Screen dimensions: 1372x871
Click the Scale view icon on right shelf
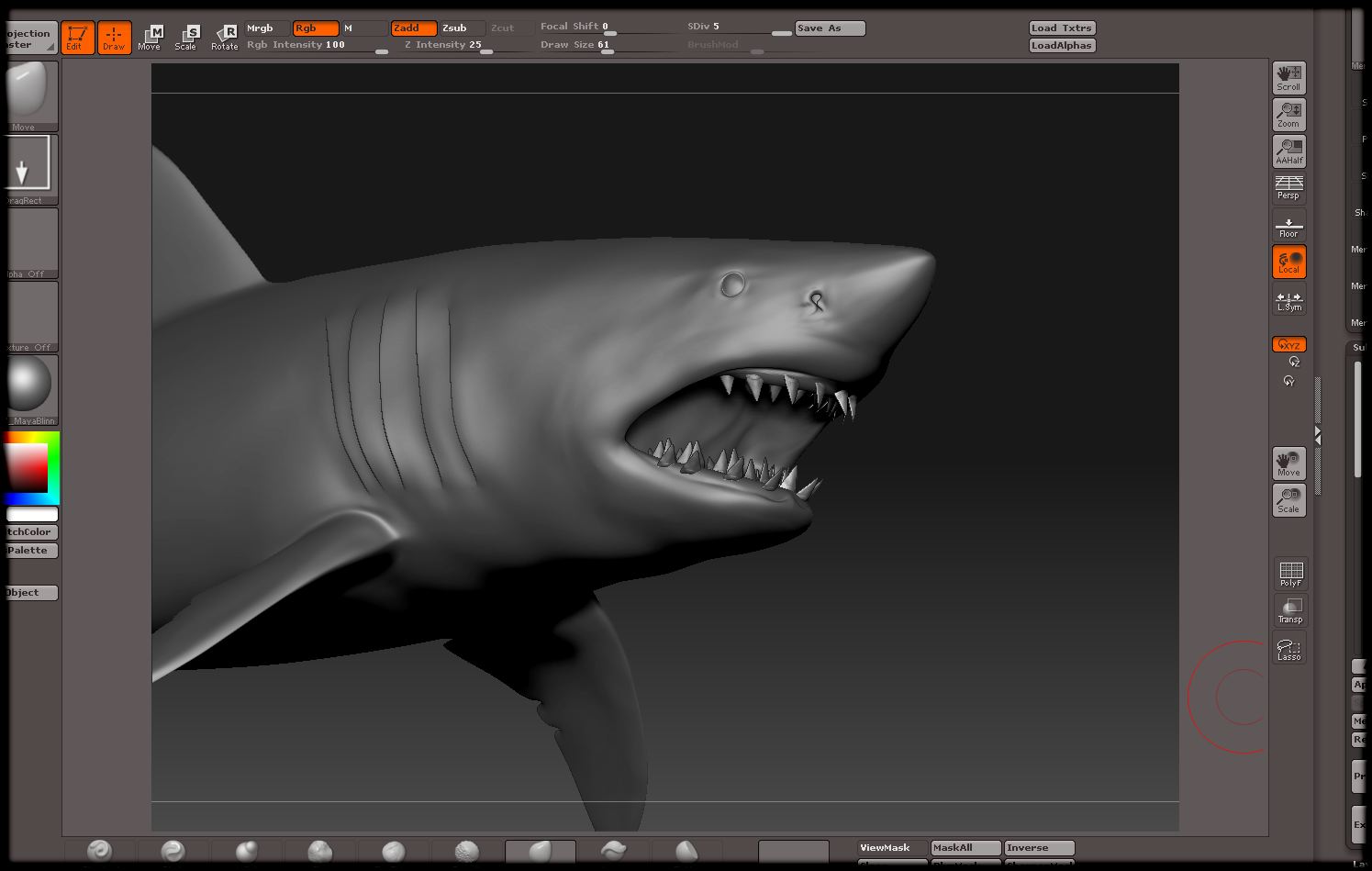(1288, 500)
